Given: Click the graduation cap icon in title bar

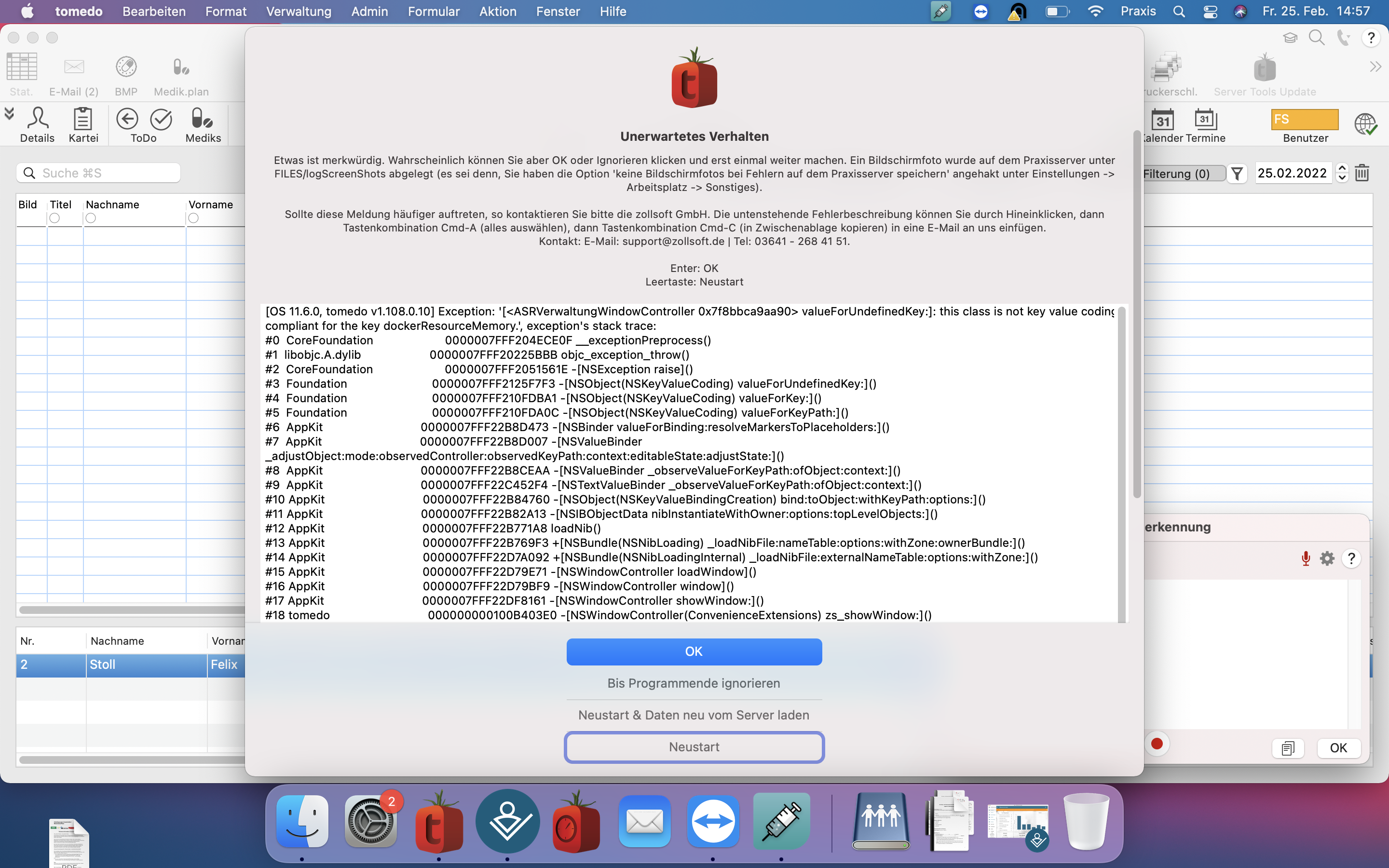Looking at the screenshot, I should click(1290, 38).
